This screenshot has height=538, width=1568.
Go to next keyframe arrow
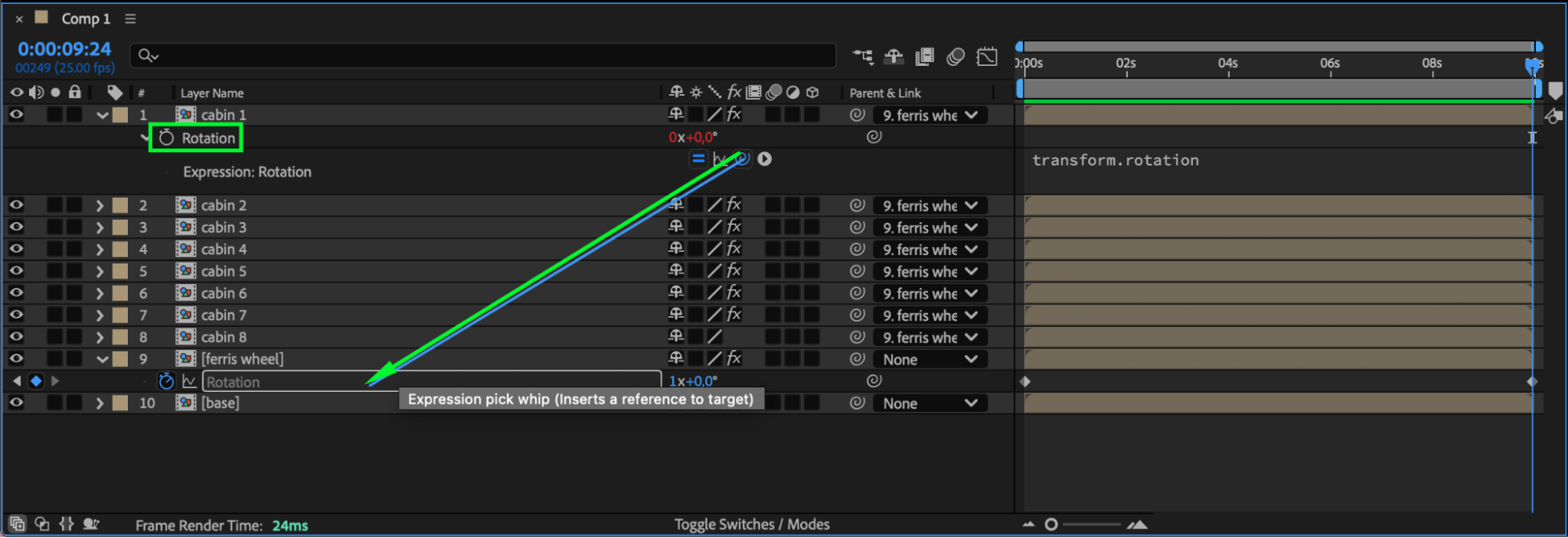[55, 381]
